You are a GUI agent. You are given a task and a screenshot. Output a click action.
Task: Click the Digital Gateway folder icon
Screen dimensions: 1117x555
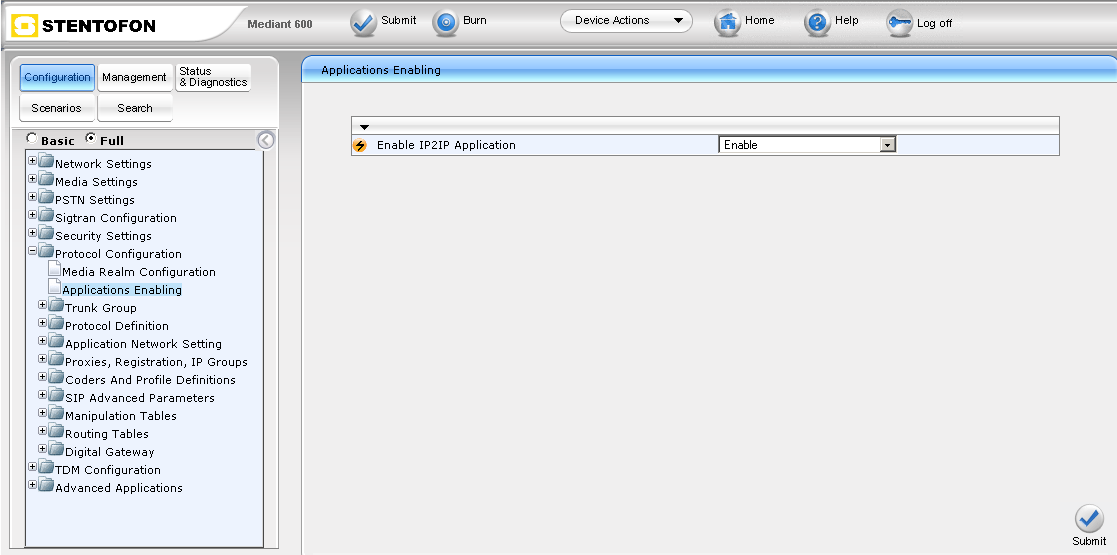pos(56,449)
